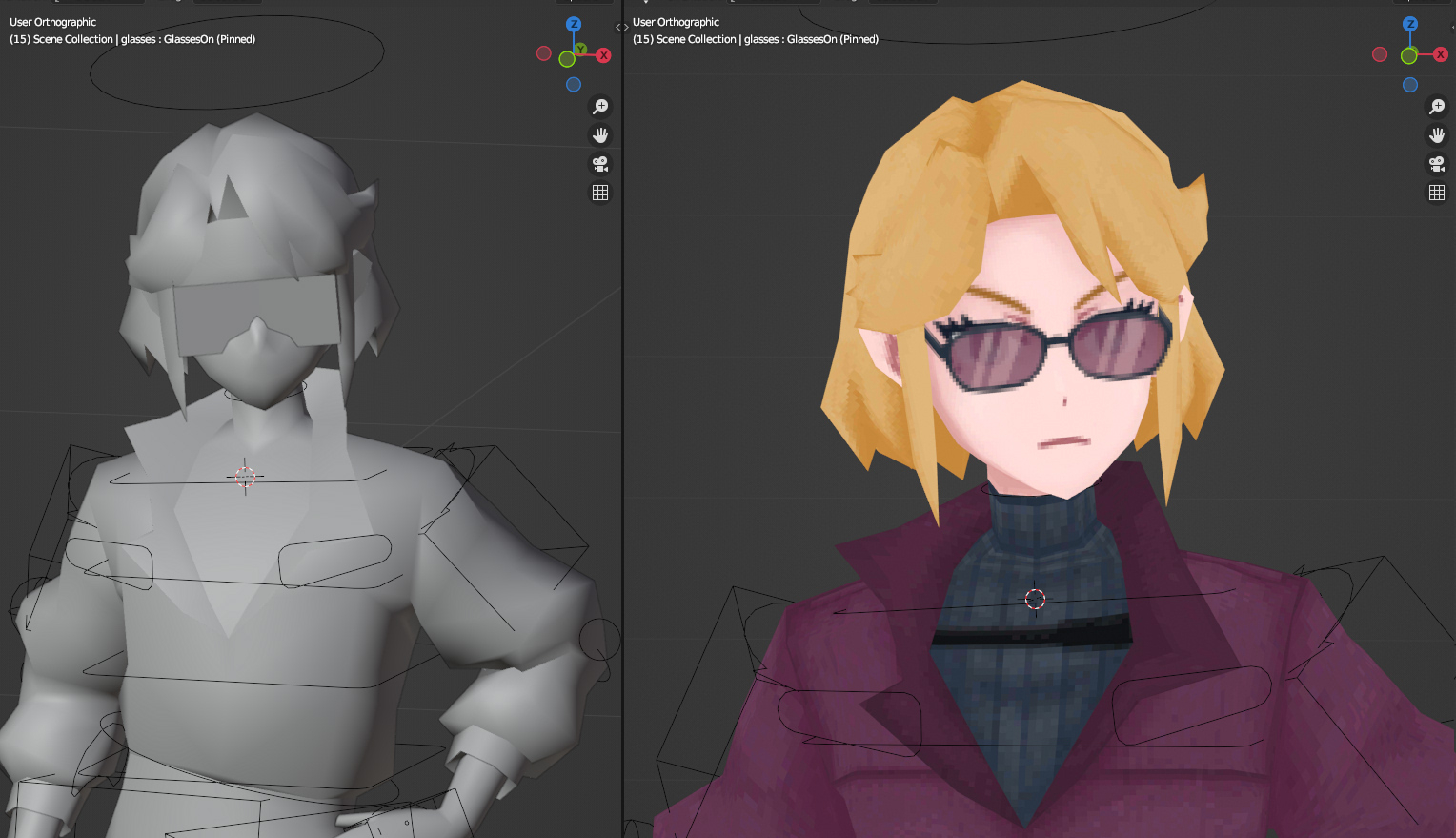Screen dimensions: 1456x838
Task: Click the zoom magnifier in the right viewport
Action: (x=1437, y=107)
